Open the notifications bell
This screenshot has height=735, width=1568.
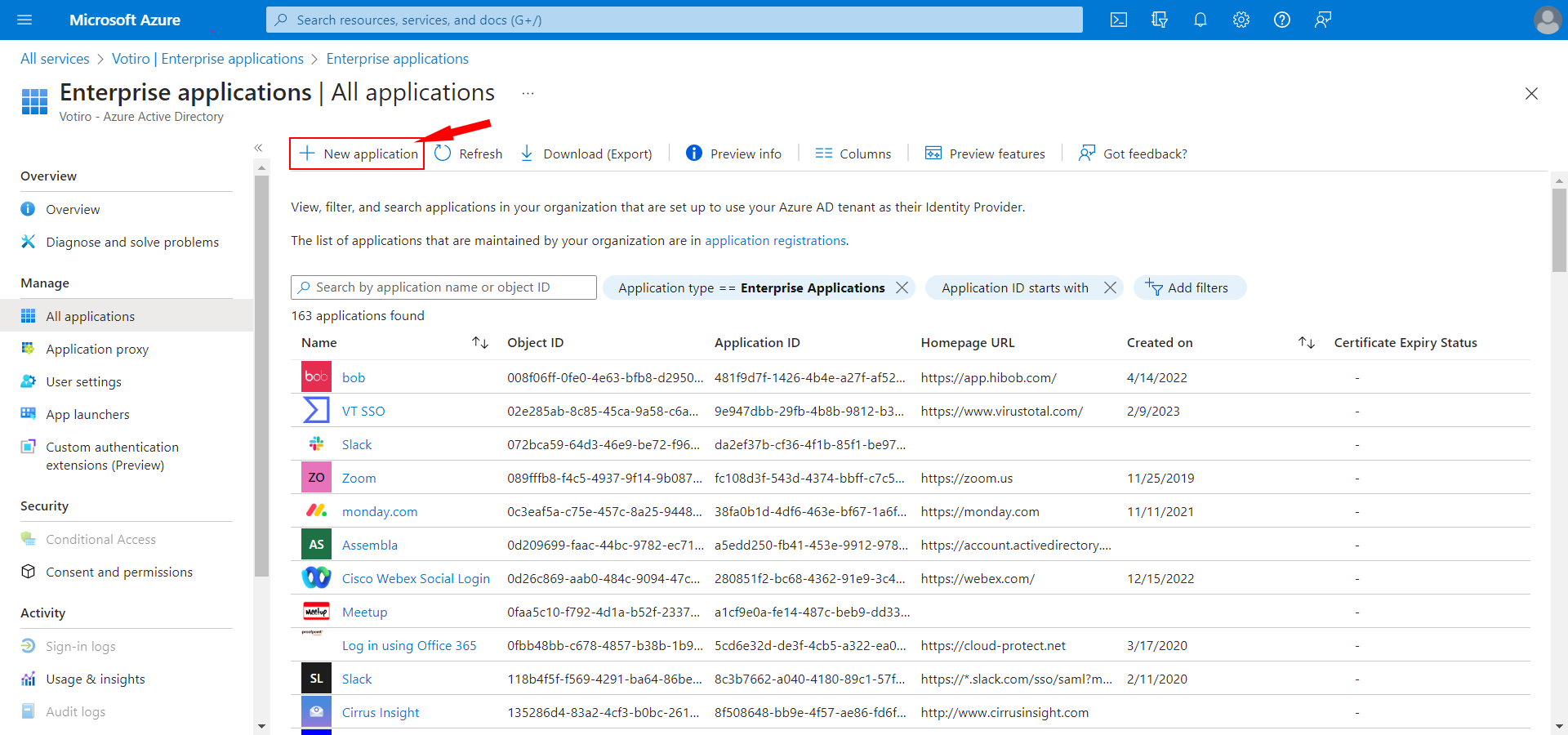pyautogui.click(x=1200, y=20)
